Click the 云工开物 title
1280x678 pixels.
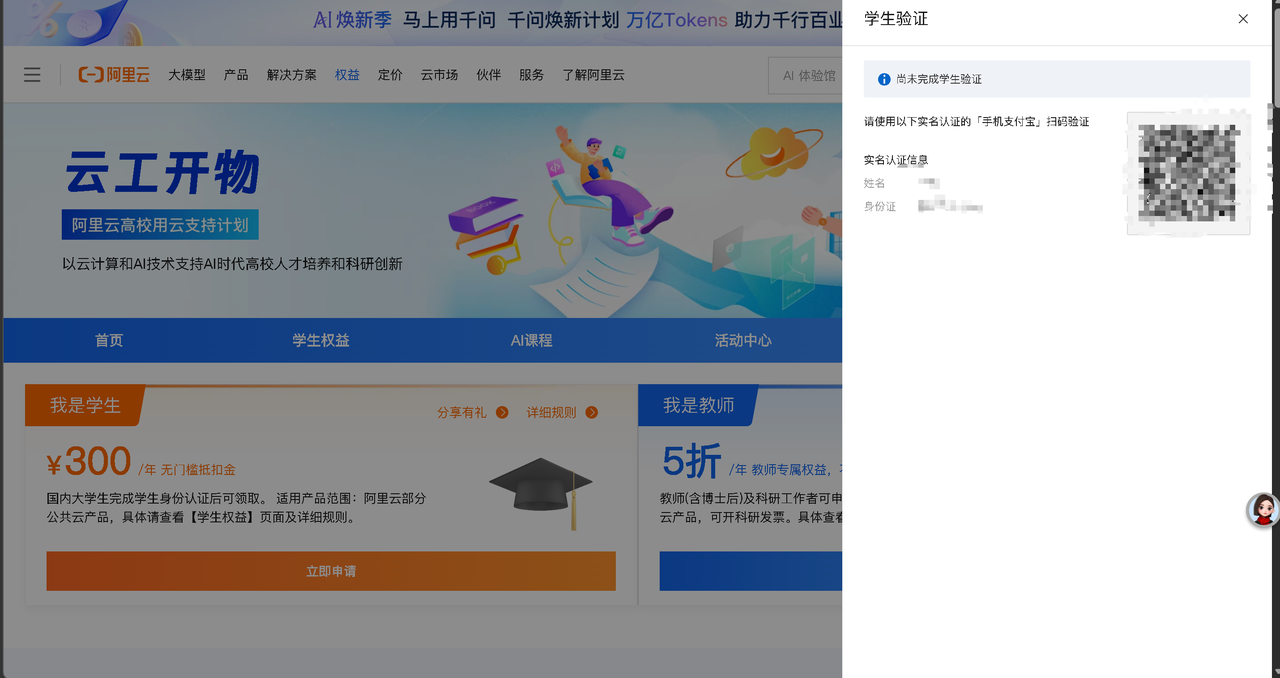(x=162, y=172)
